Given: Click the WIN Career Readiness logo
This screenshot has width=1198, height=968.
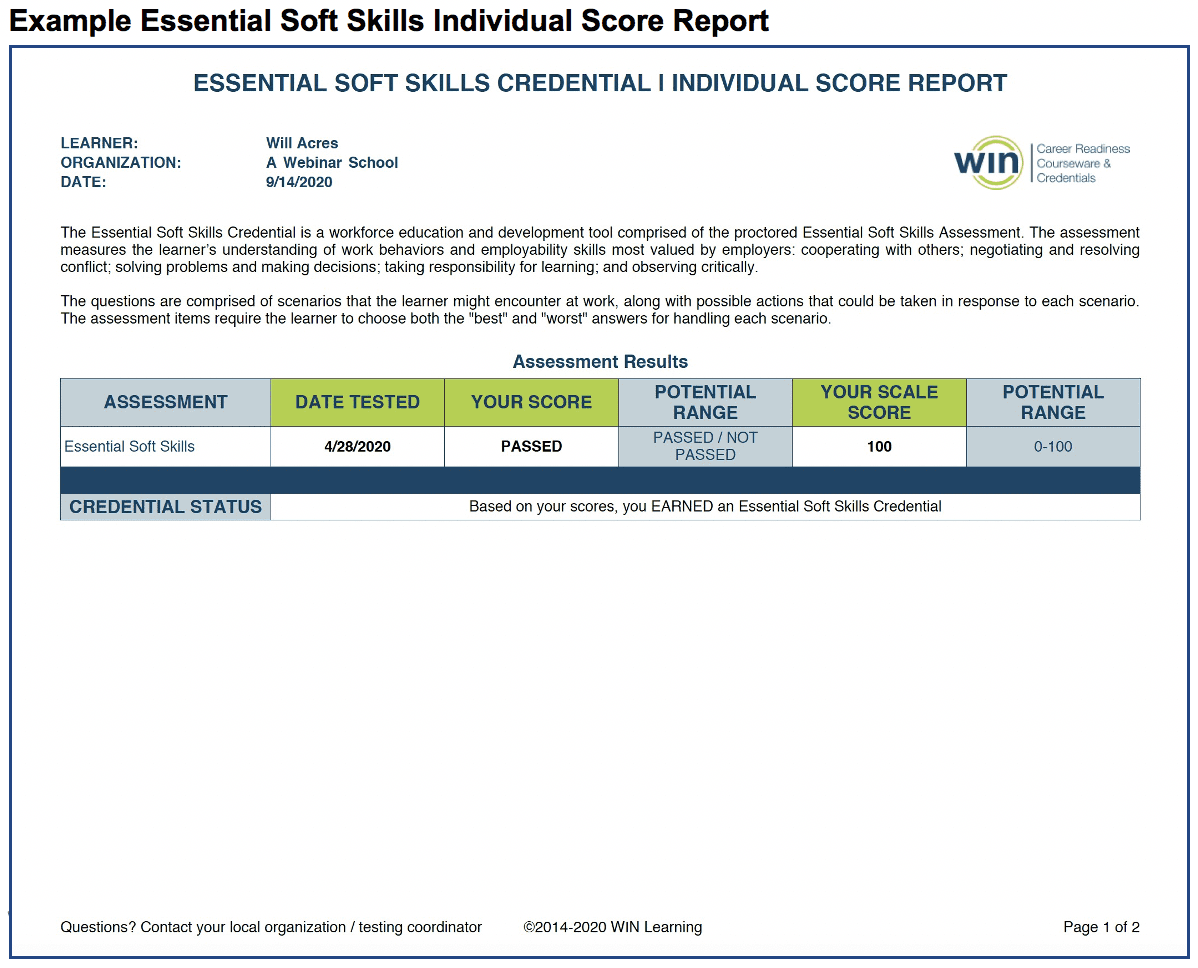Looking at the screenshot, I should click(1041, 163).
